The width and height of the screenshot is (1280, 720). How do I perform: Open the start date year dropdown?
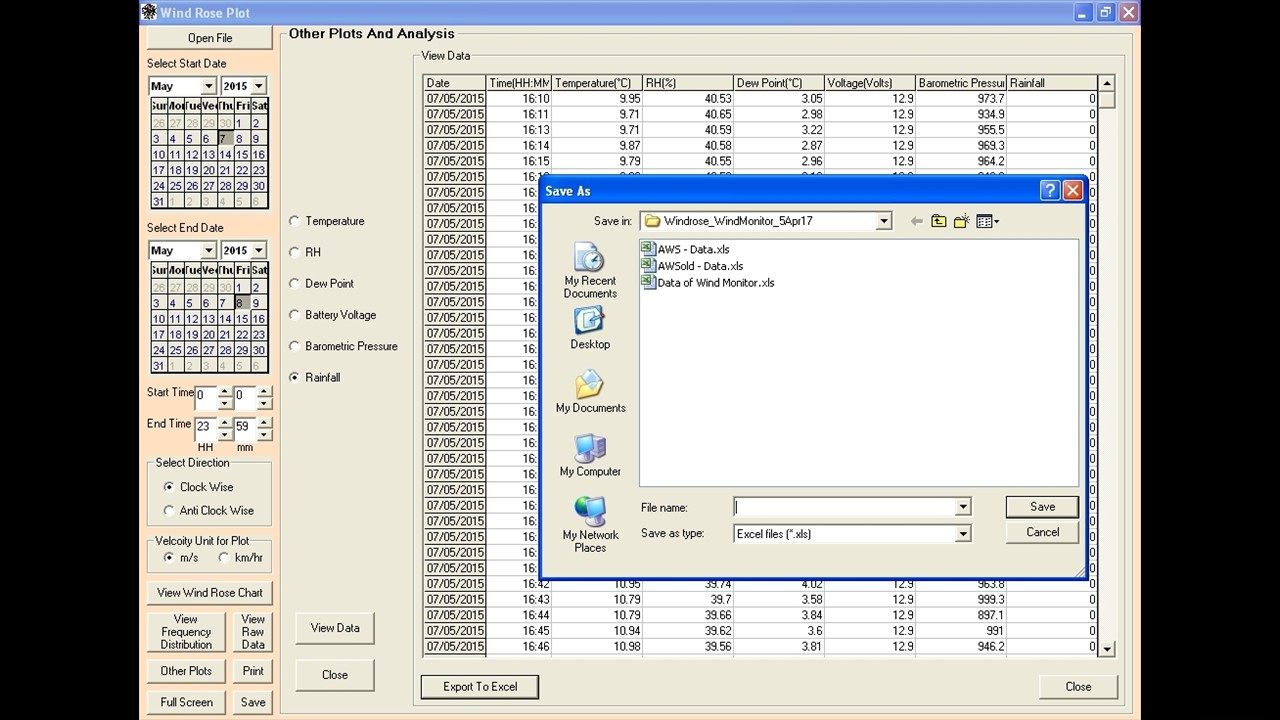[x=258, y=86]
